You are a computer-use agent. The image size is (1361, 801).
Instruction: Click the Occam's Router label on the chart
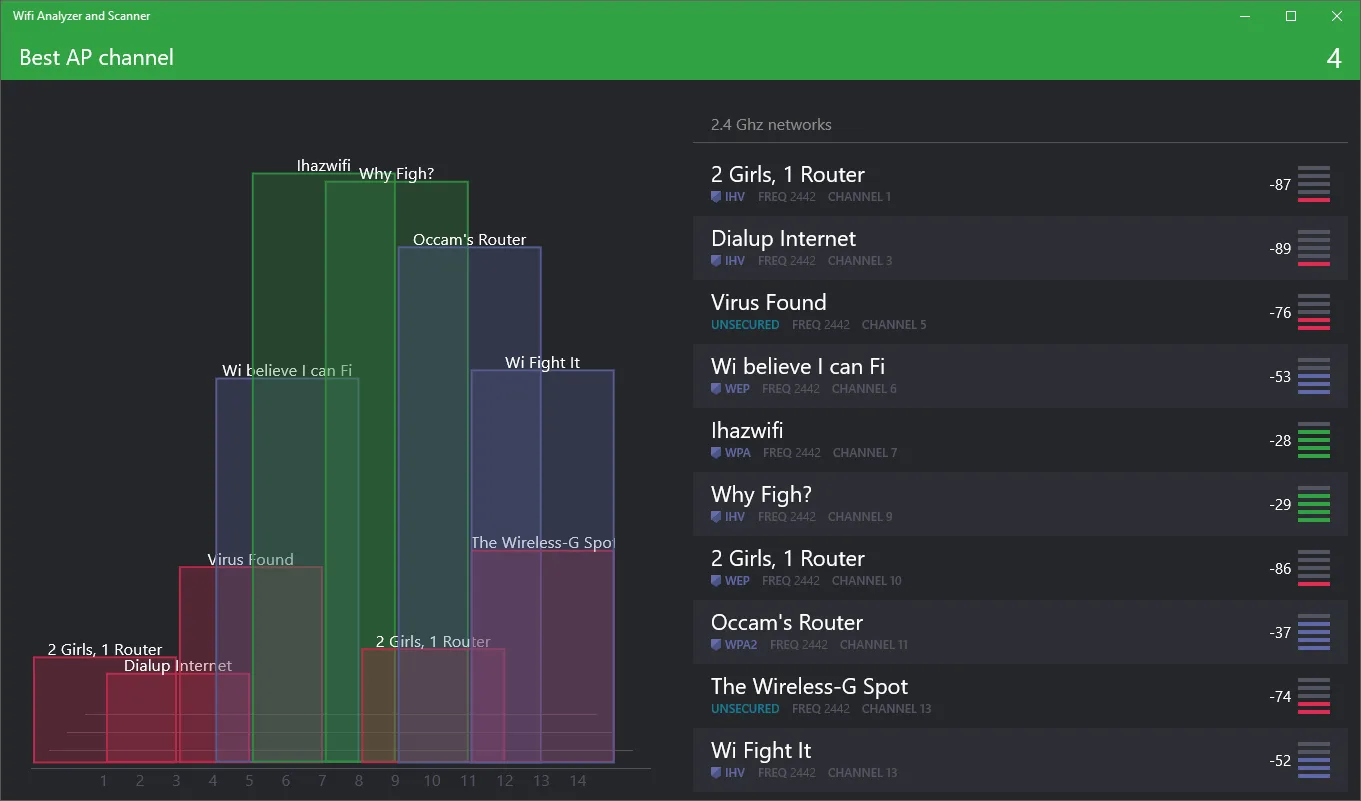[470, 239]
